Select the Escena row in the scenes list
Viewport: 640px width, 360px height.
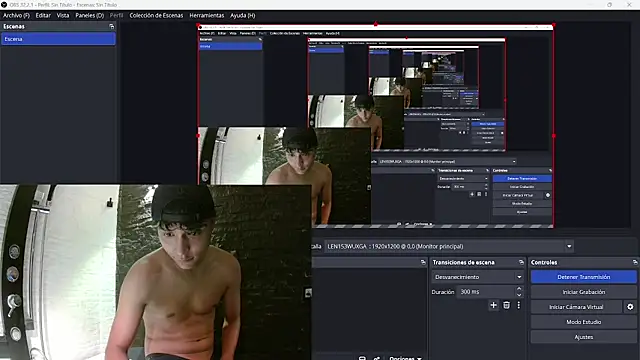(x=58, y=39)
